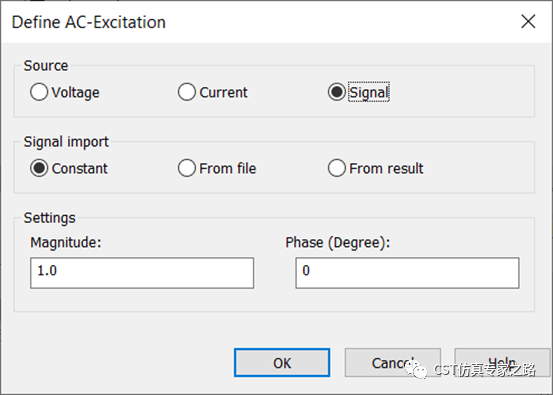Click the Voltage label text

pyautogui.click(x=75, y=92)
